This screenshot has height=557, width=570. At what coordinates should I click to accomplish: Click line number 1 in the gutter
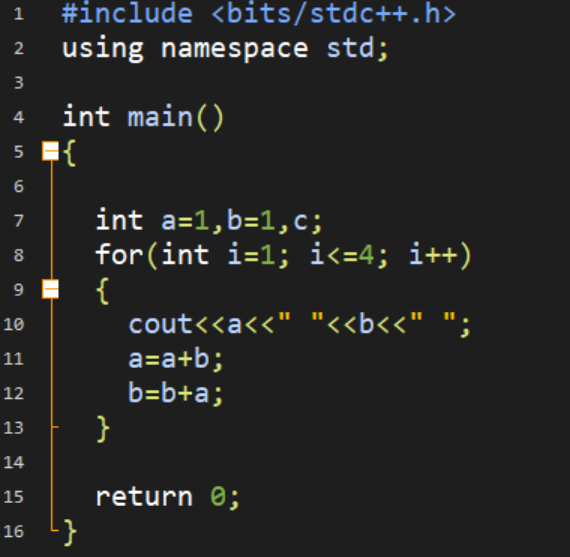pyautogui.click(x=19, y=15)
